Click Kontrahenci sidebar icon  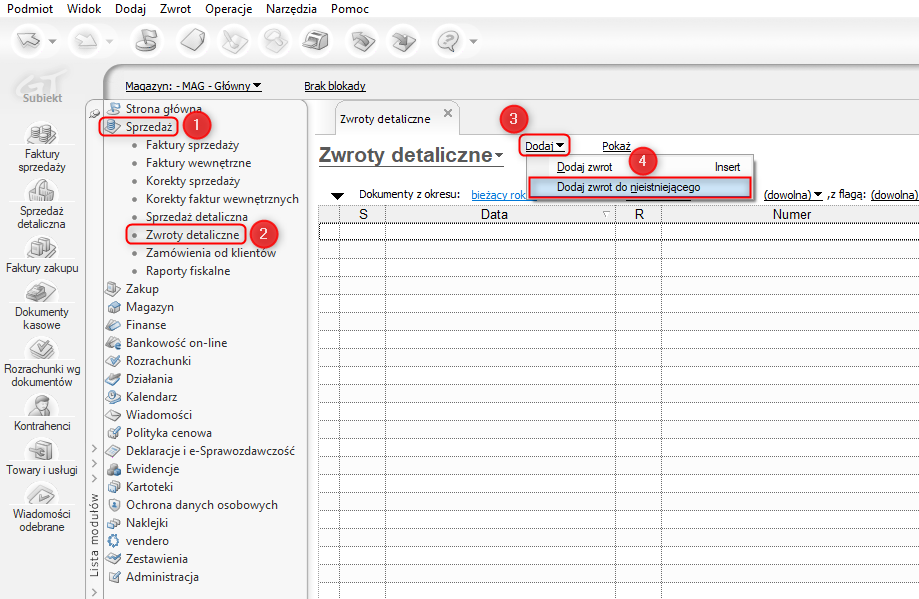42,408
